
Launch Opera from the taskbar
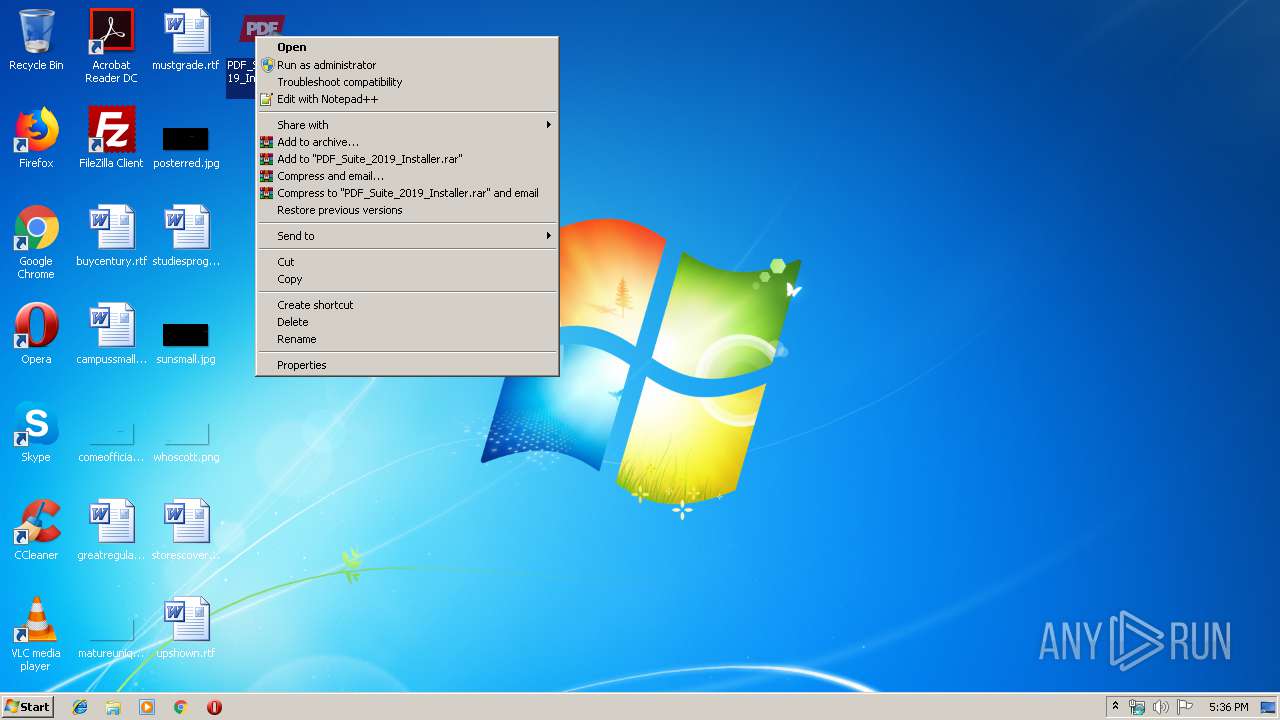tap(214, 707)
